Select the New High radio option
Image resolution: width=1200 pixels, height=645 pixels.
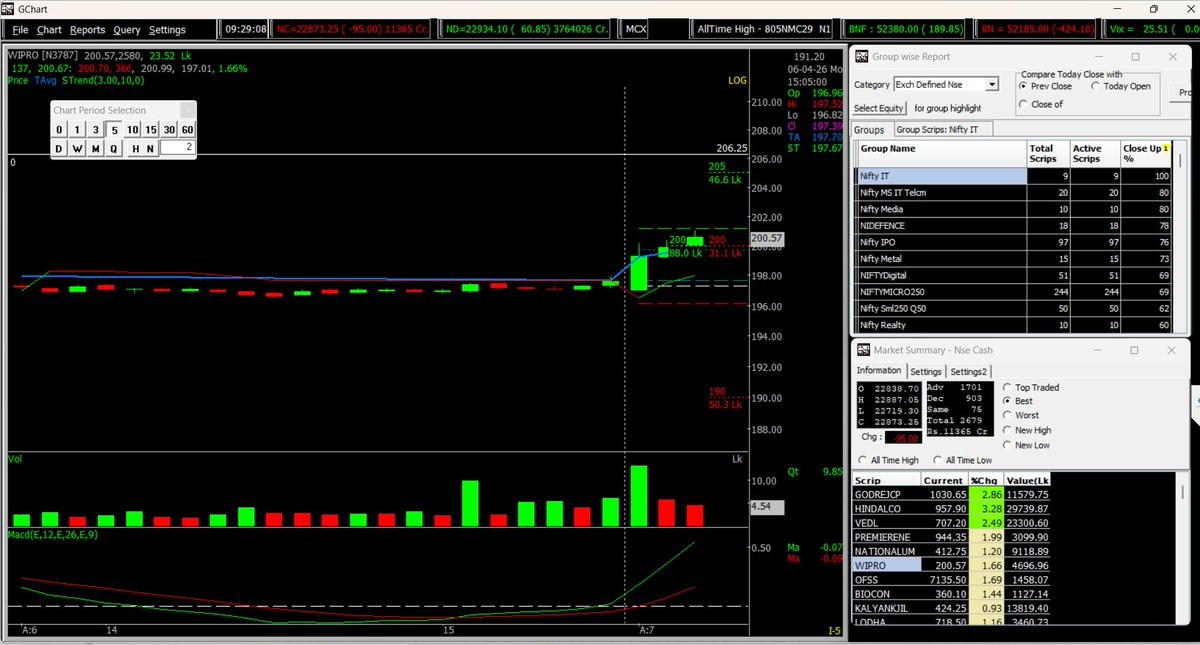[x=1026, y=430]
